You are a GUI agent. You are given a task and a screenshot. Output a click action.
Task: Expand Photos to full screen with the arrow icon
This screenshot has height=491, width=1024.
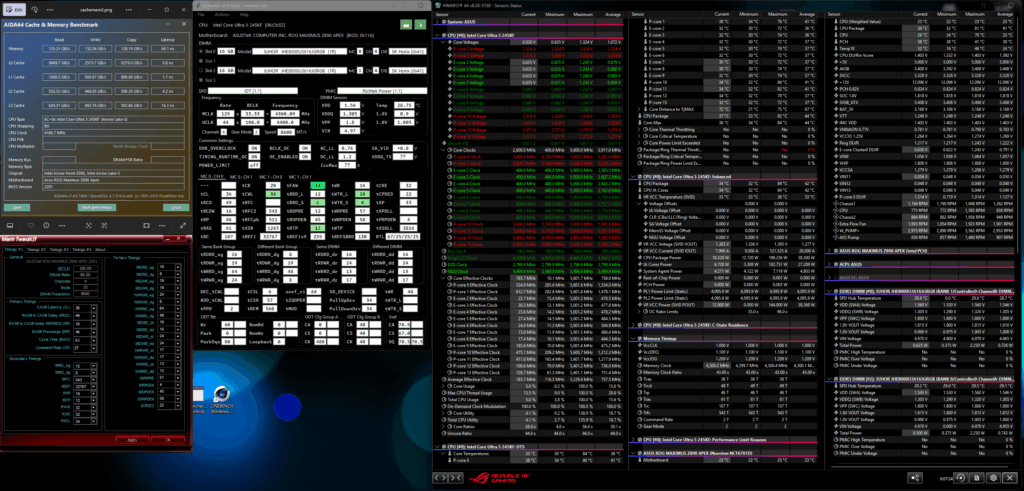[183, 225]
